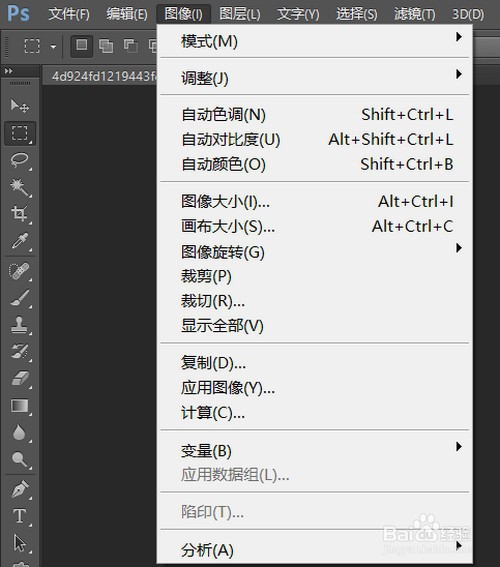Viewport: 500px width, 567px height.
Task: Choose Subtract from Selection mode
Action: point(131,46)
